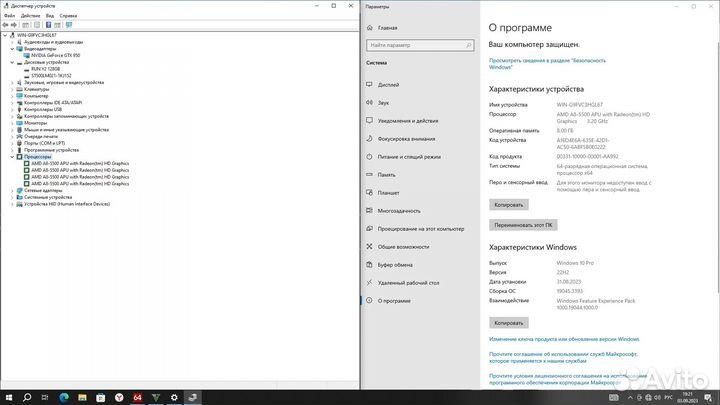This screenshot has height=405, width=720.
Task: Collapse the Видеоадаптеры tree node
Action: point(11,47)
